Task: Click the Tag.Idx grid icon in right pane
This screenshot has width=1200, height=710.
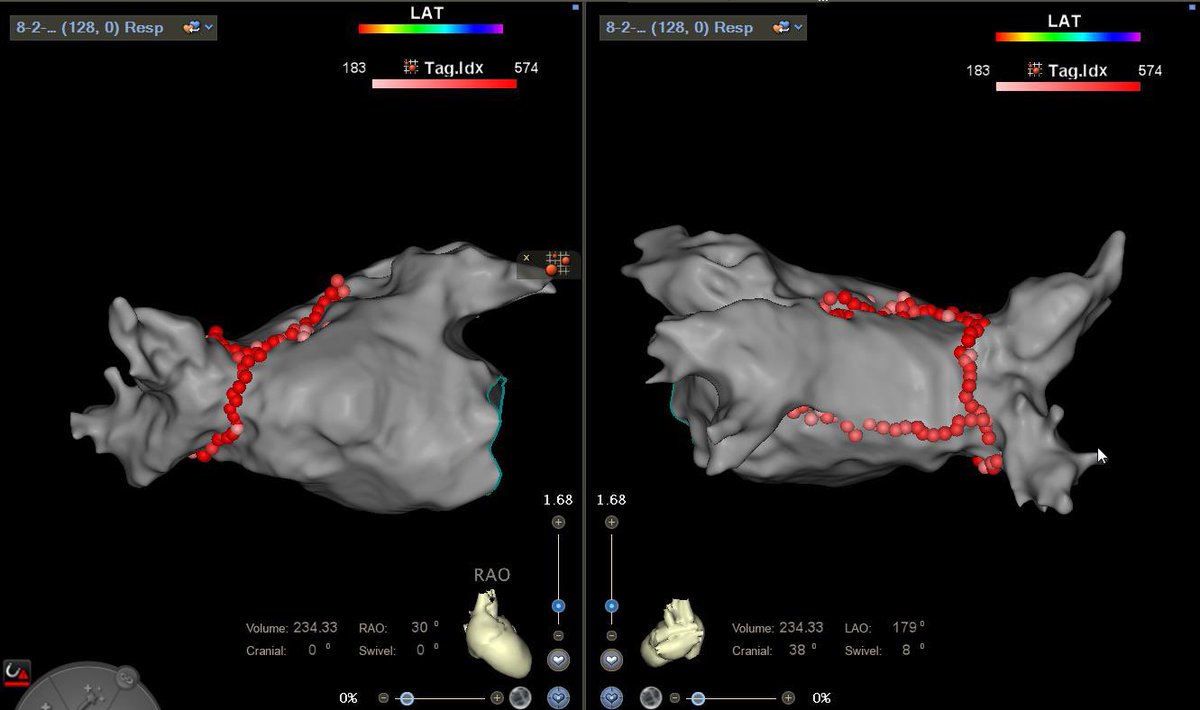Action: pyautogui.click(x=1034, y=70)
